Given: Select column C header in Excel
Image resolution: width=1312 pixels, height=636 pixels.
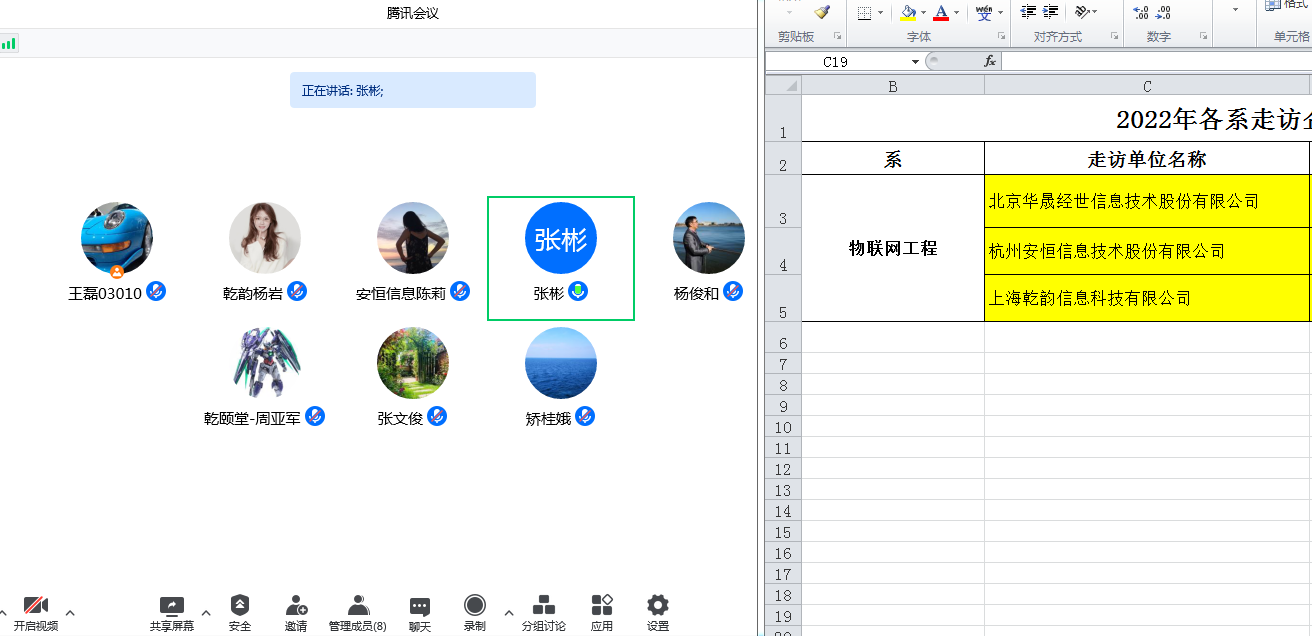Looking at the screenshot, I should 1147,86.
